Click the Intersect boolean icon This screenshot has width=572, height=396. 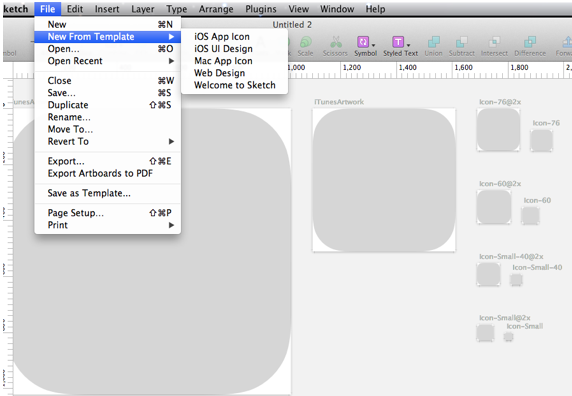click(x=494, y=42)
